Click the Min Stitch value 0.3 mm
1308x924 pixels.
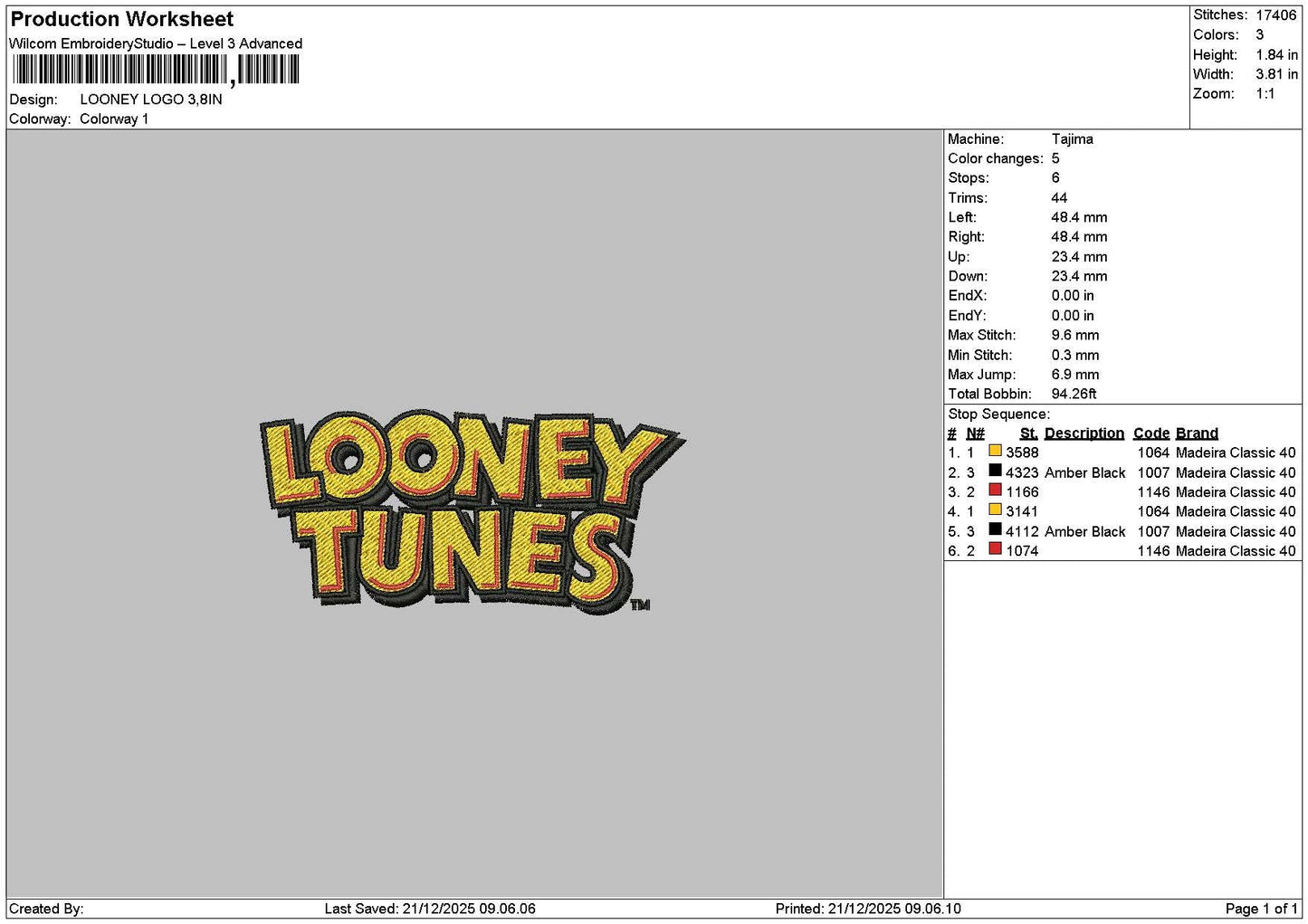[x=1075, y=355]
